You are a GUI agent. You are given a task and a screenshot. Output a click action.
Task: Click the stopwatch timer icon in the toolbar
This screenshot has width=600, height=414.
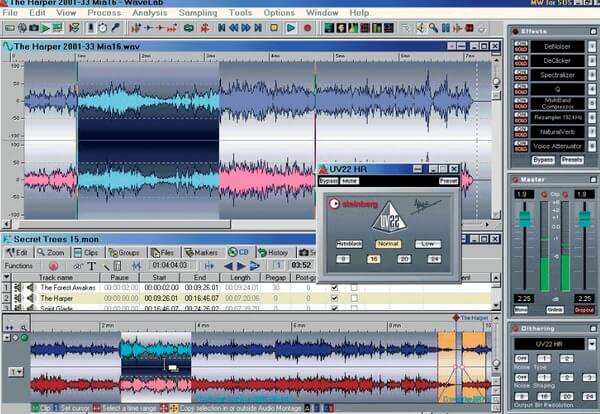[x=102, y=28]
